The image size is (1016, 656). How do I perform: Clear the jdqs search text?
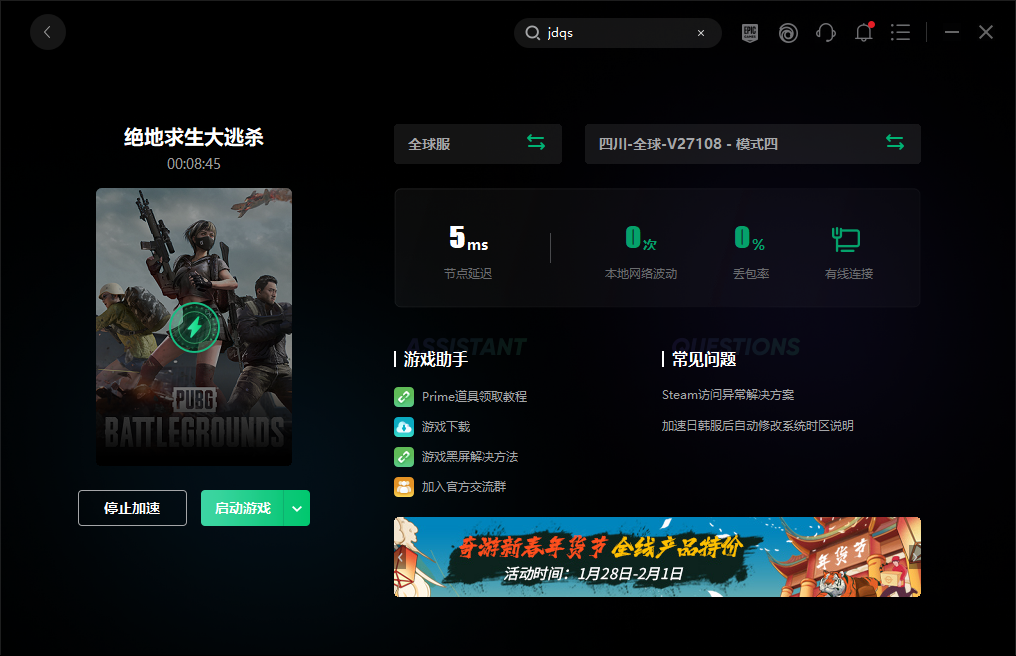click(x=700, y=33)
